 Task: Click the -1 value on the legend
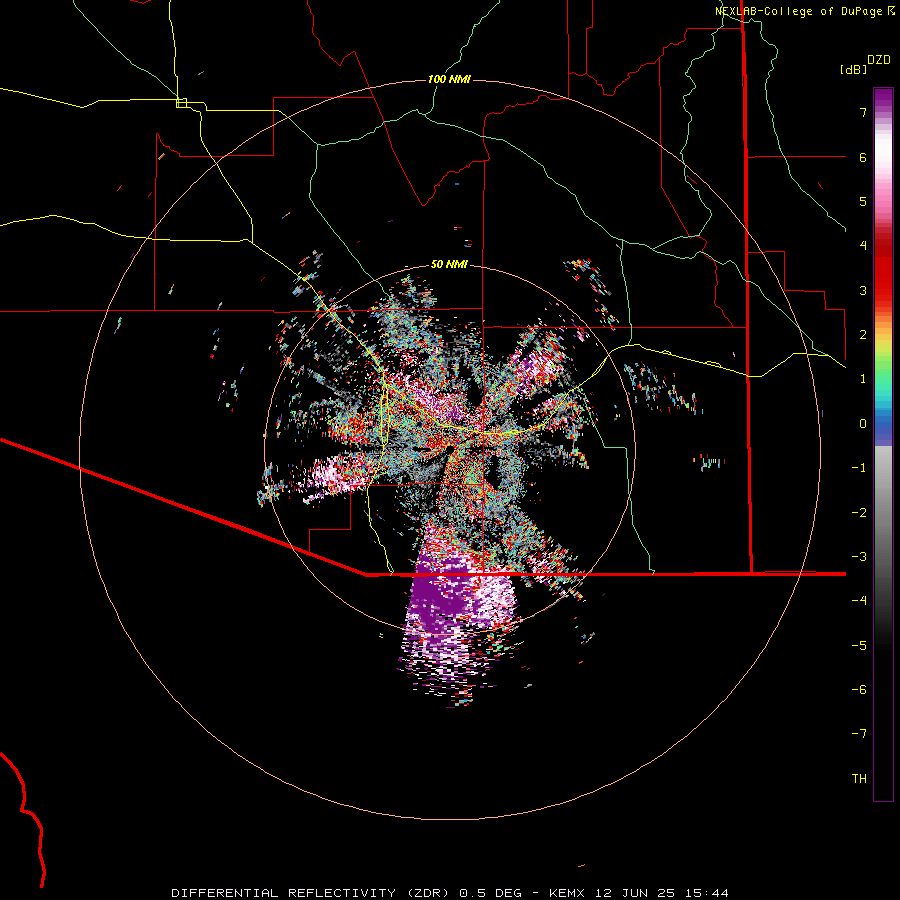click(859, 468)
